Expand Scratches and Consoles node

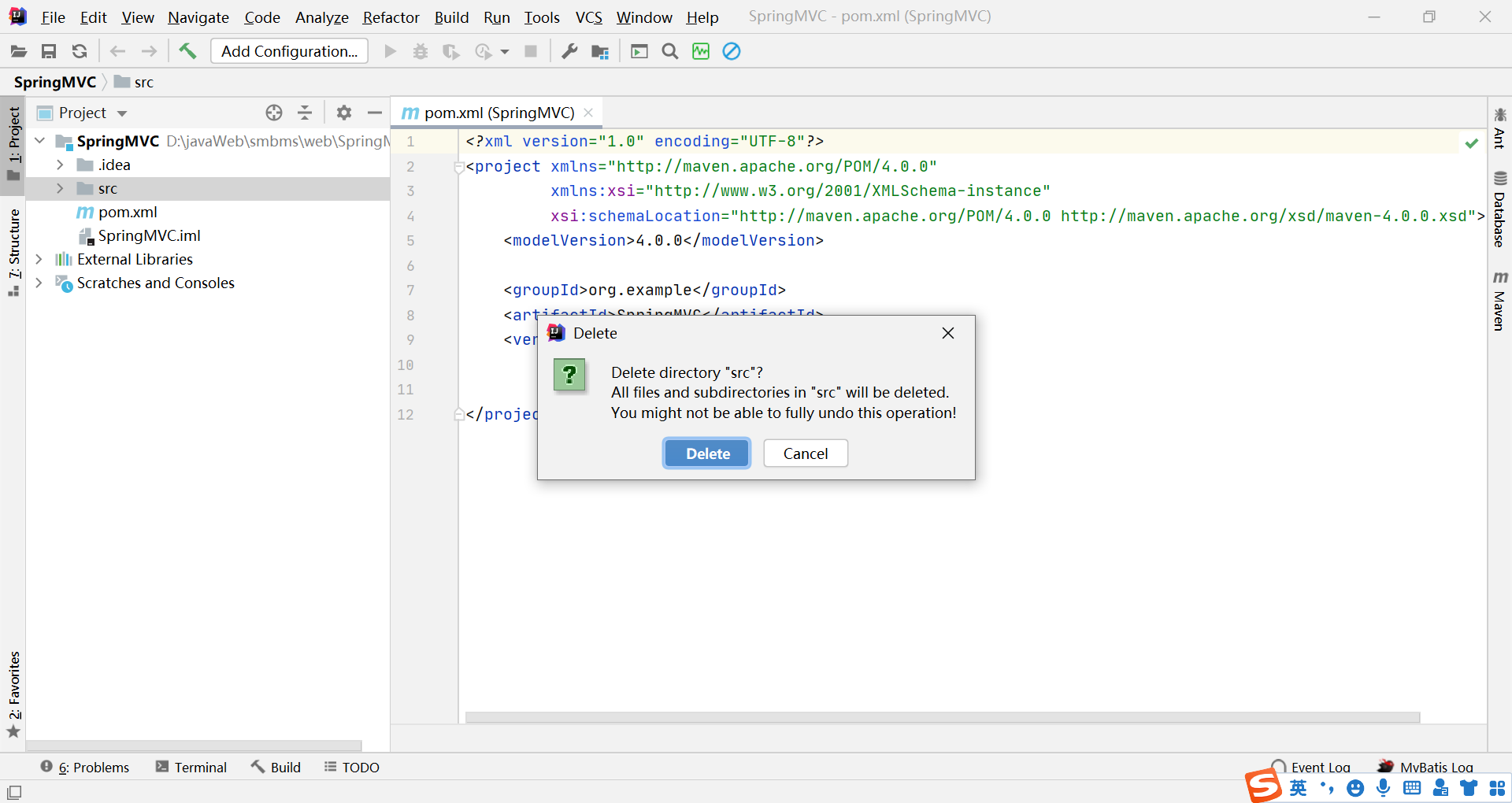(39, 283)
